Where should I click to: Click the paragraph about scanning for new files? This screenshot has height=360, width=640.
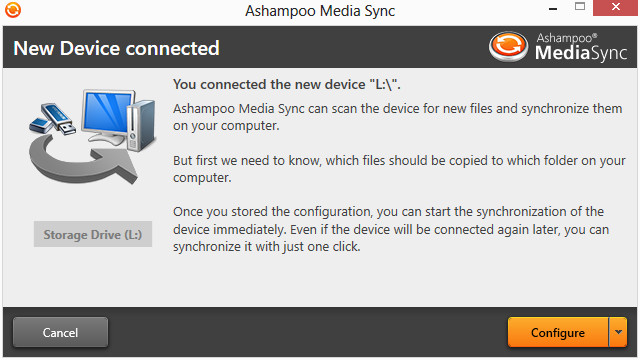tap(398, 117)
